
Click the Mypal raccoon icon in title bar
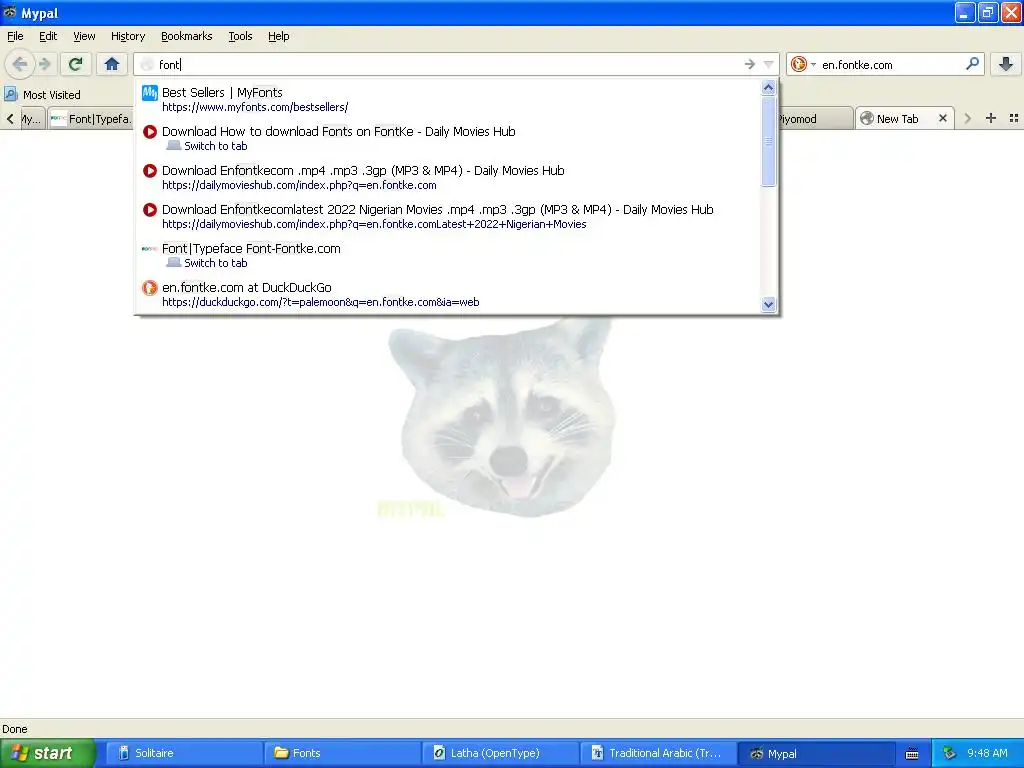pos(10,12)
